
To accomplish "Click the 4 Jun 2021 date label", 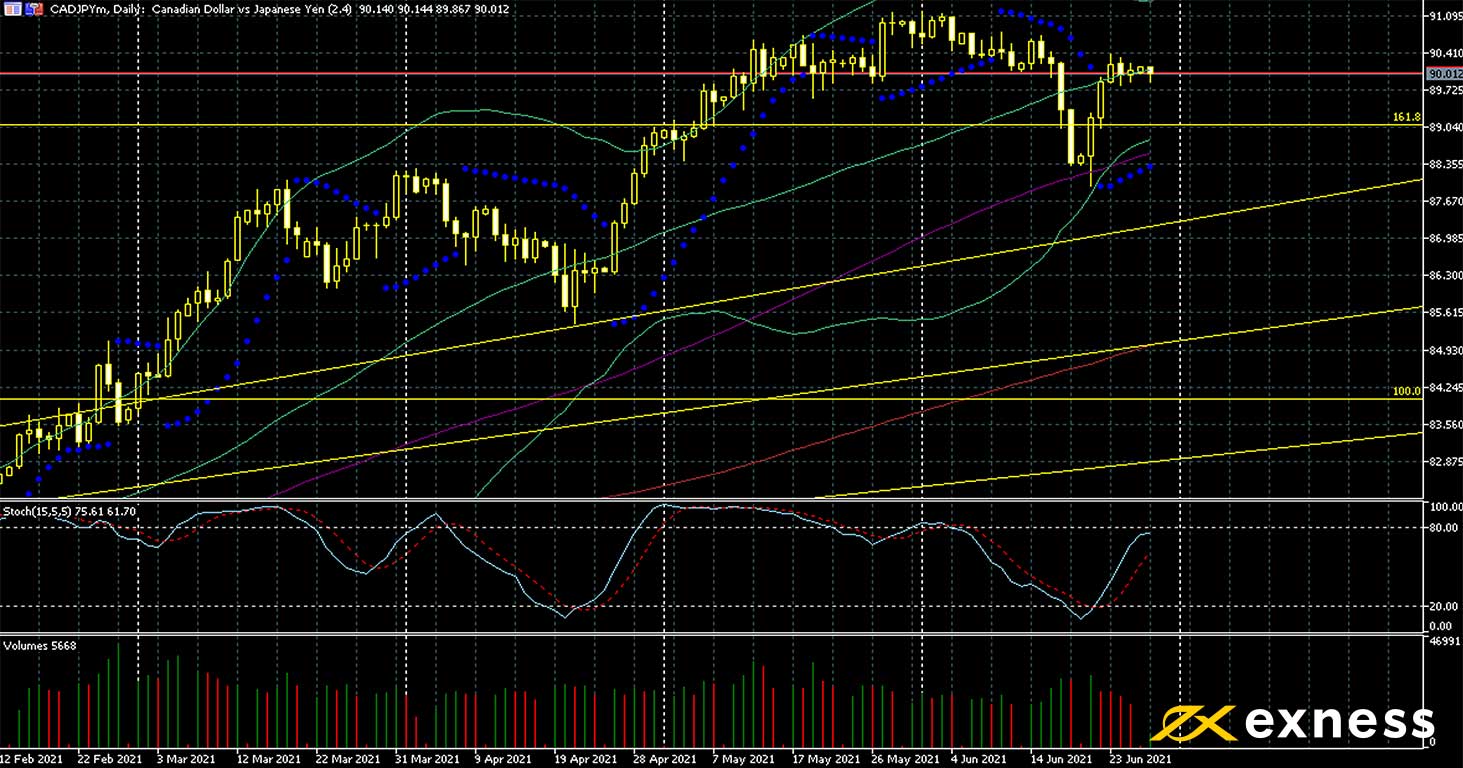I will pos(981,759).
